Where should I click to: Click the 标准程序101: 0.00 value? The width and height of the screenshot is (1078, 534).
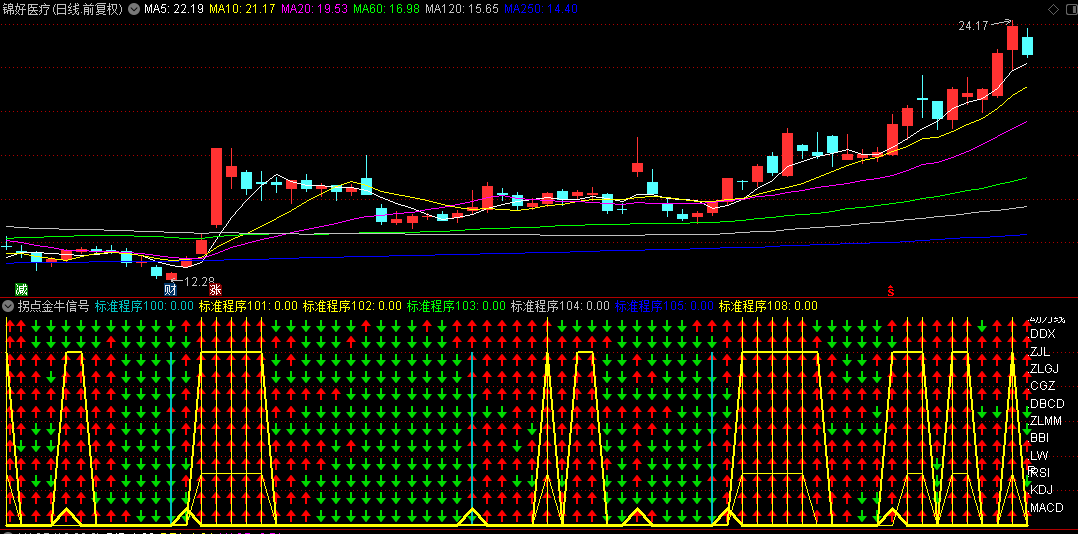tap(248, 306)
